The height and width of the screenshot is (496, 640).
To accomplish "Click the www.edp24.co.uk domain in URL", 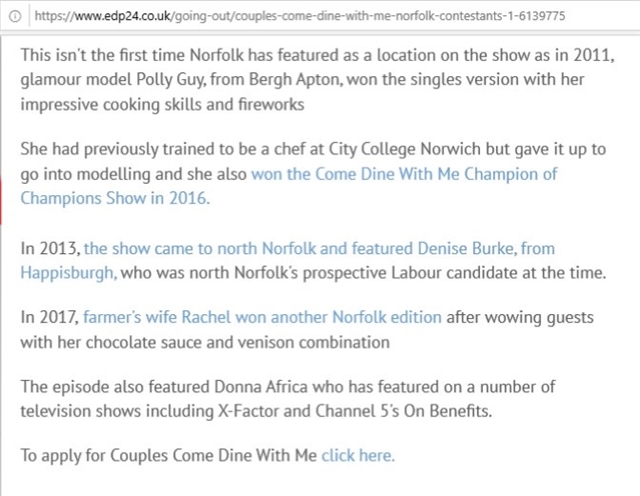I will (123, 16).
